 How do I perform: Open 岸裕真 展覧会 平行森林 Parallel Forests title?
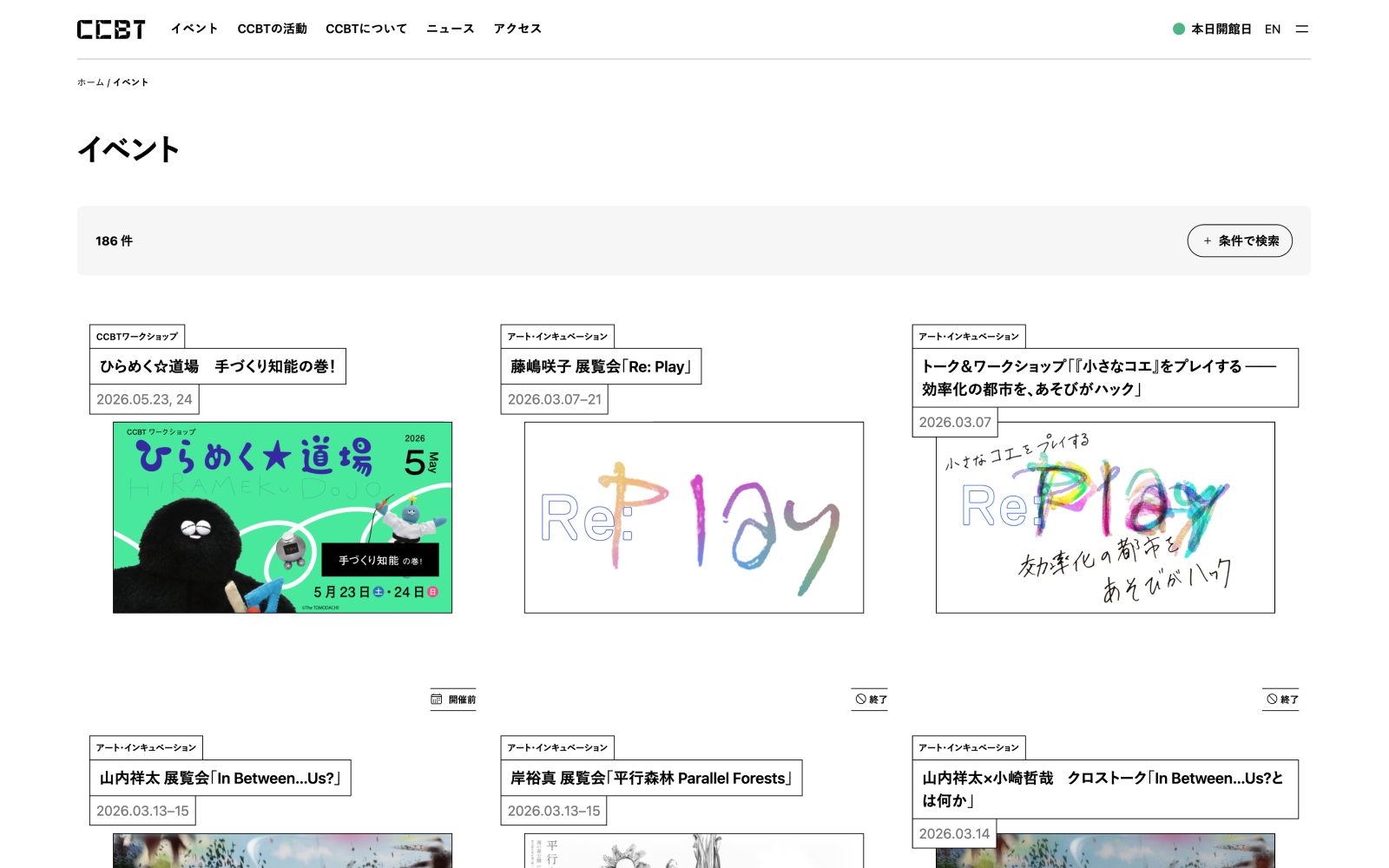[651, 778]
